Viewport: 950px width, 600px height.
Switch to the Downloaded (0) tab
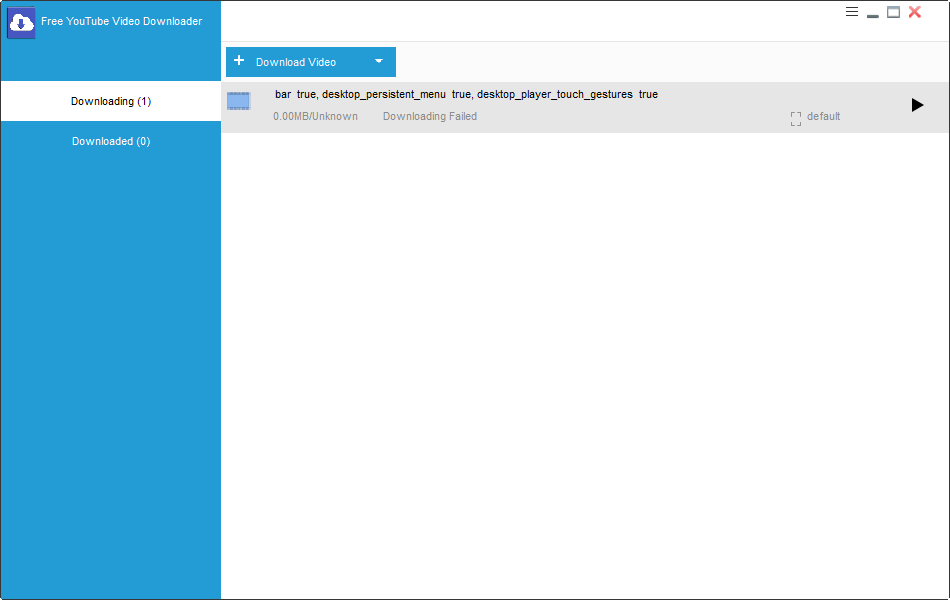[x=110, y=141]
